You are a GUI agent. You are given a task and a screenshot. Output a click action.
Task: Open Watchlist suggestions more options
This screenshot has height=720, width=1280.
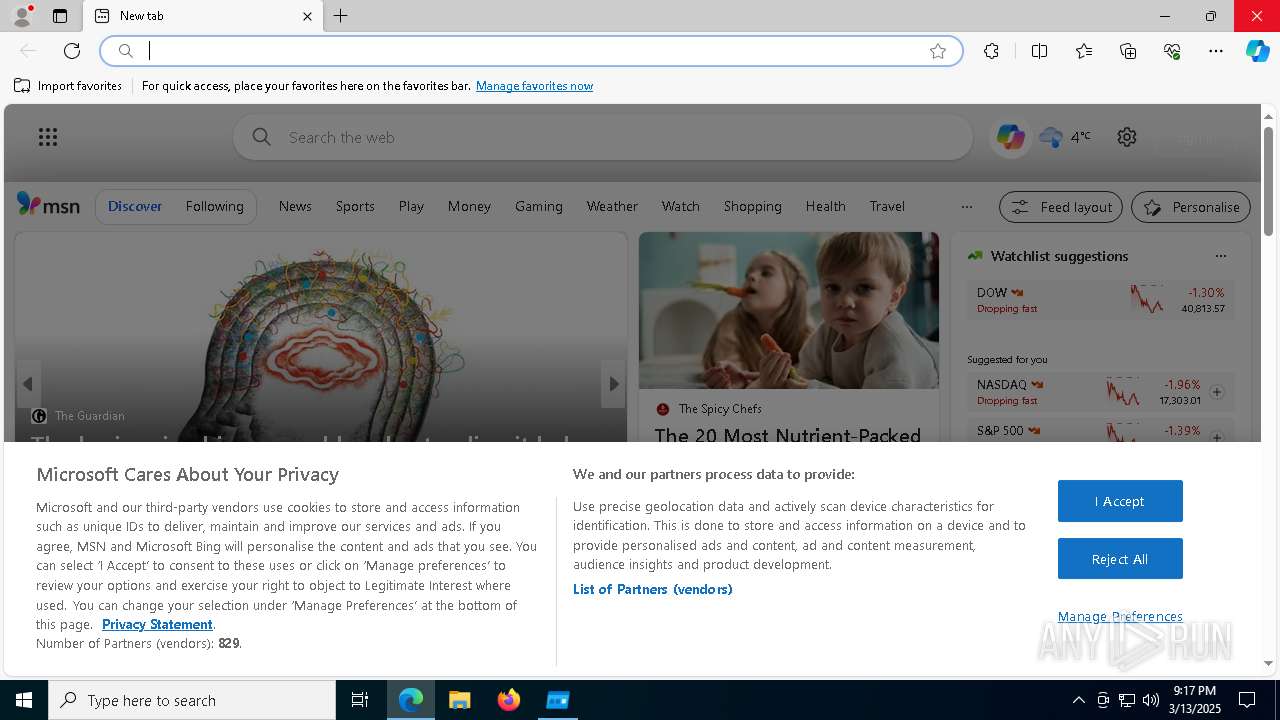1220,256
